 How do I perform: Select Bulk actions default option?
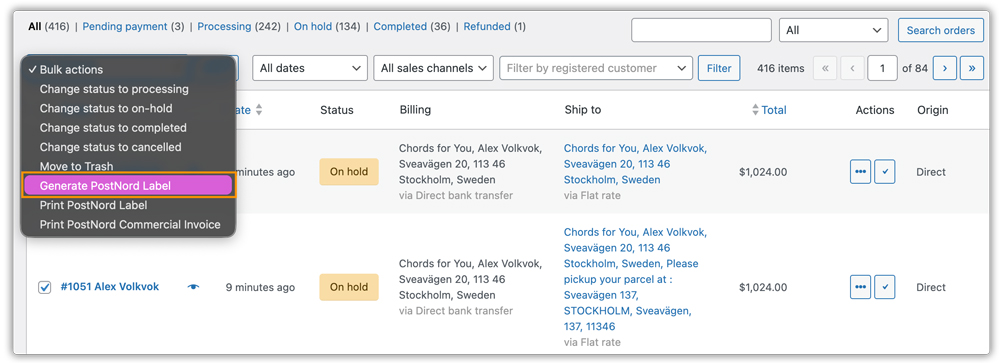click(x=128, y=70)
